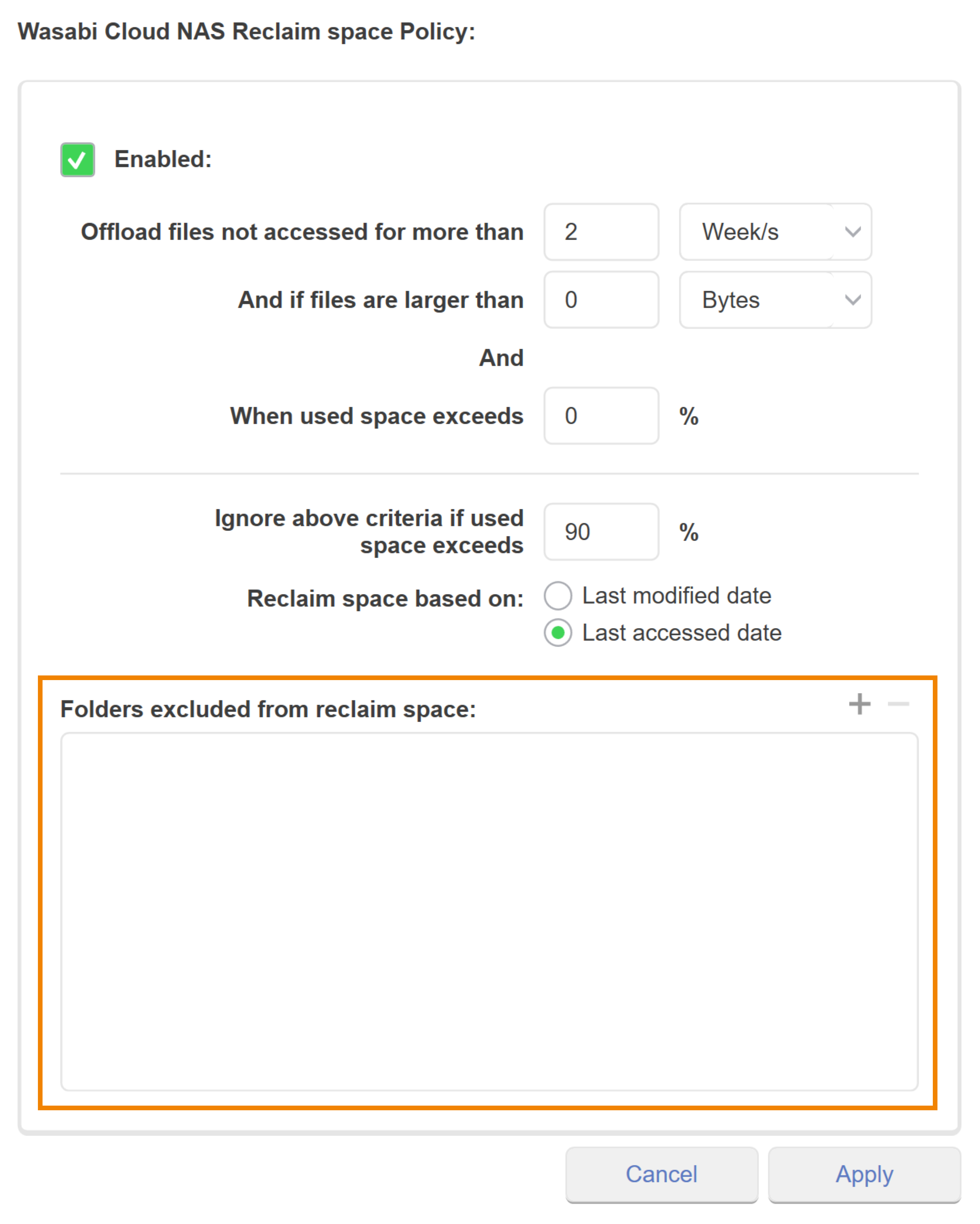Focus the files larger than size field
The image size is (980, 1224).
coord(602,300)
